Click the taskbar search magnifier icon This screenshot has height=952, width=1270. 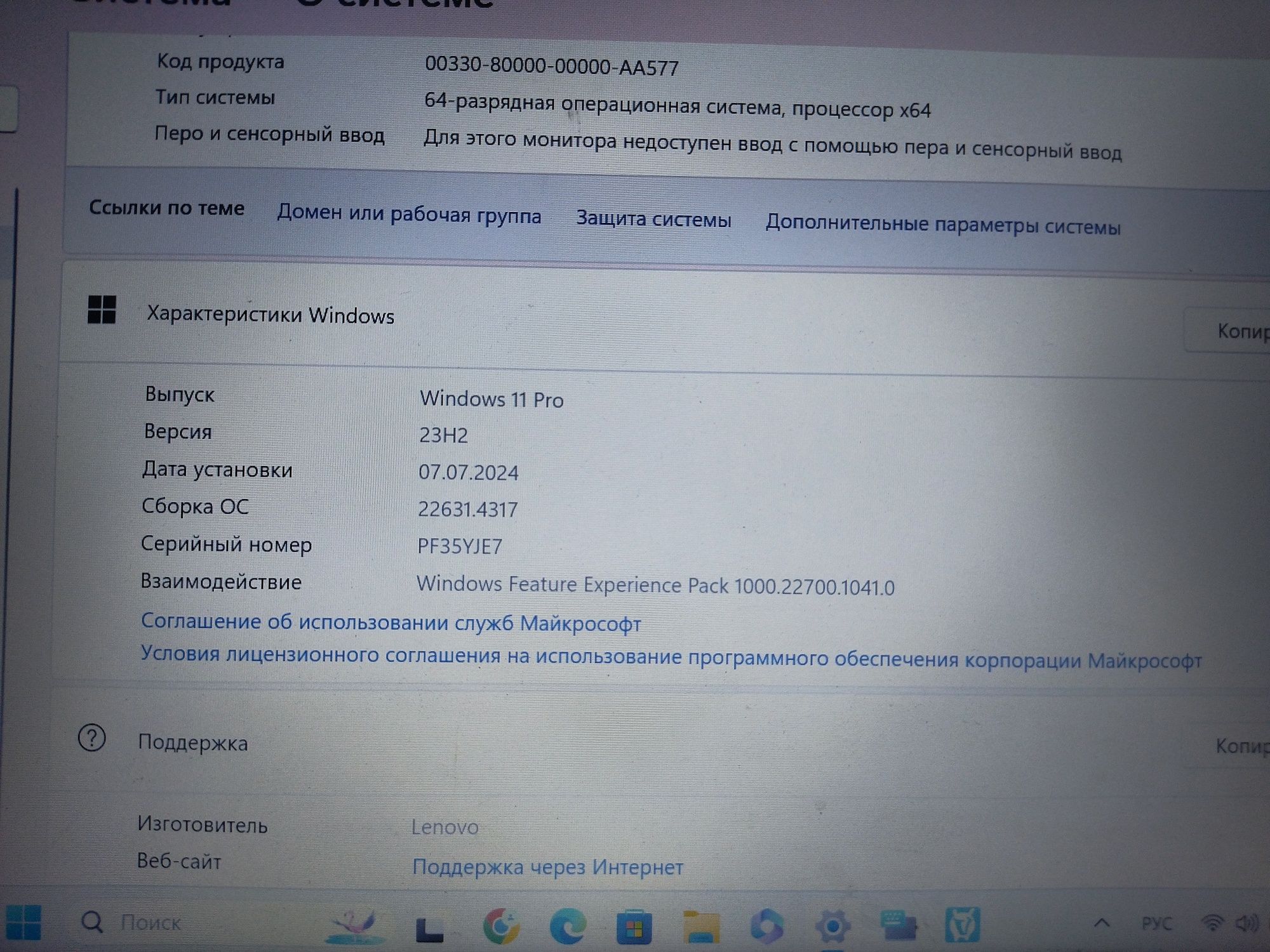pyautogui.click(x=92, y=922)
